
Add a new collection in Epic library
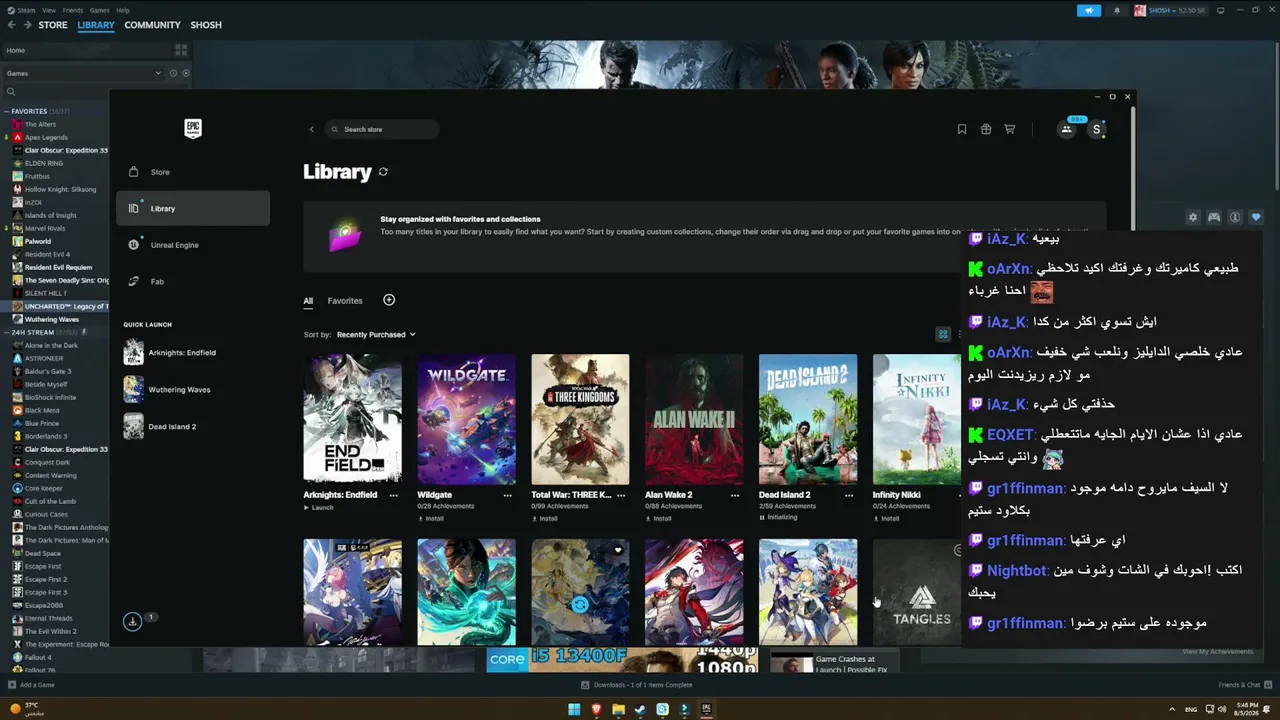[389, 300]
